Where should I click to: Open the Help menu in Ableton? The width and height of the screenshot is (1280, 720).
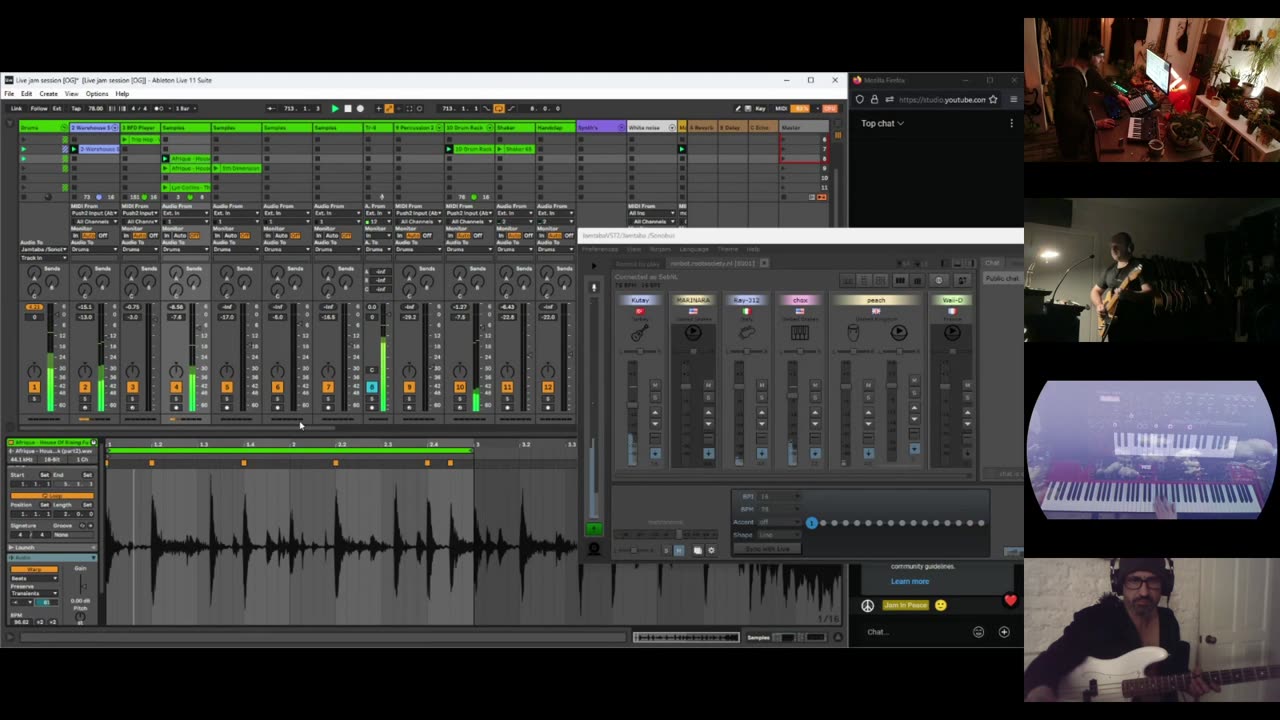click(x=122, y=94)
